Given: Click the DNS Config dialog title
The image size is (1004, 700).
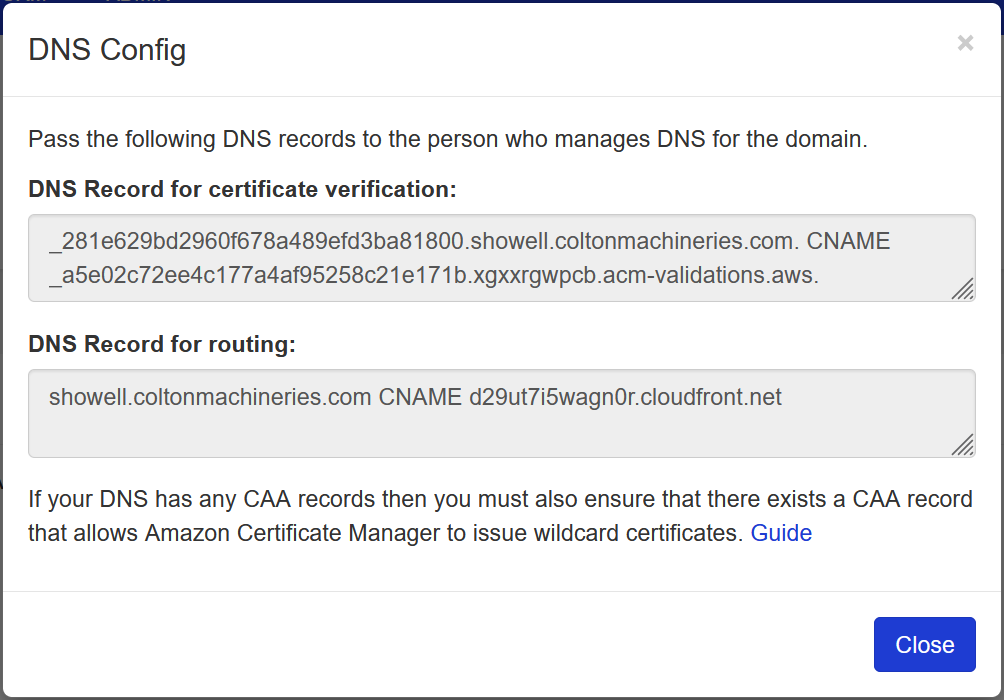Looking at the screenshot, I should tap(106, 49).
